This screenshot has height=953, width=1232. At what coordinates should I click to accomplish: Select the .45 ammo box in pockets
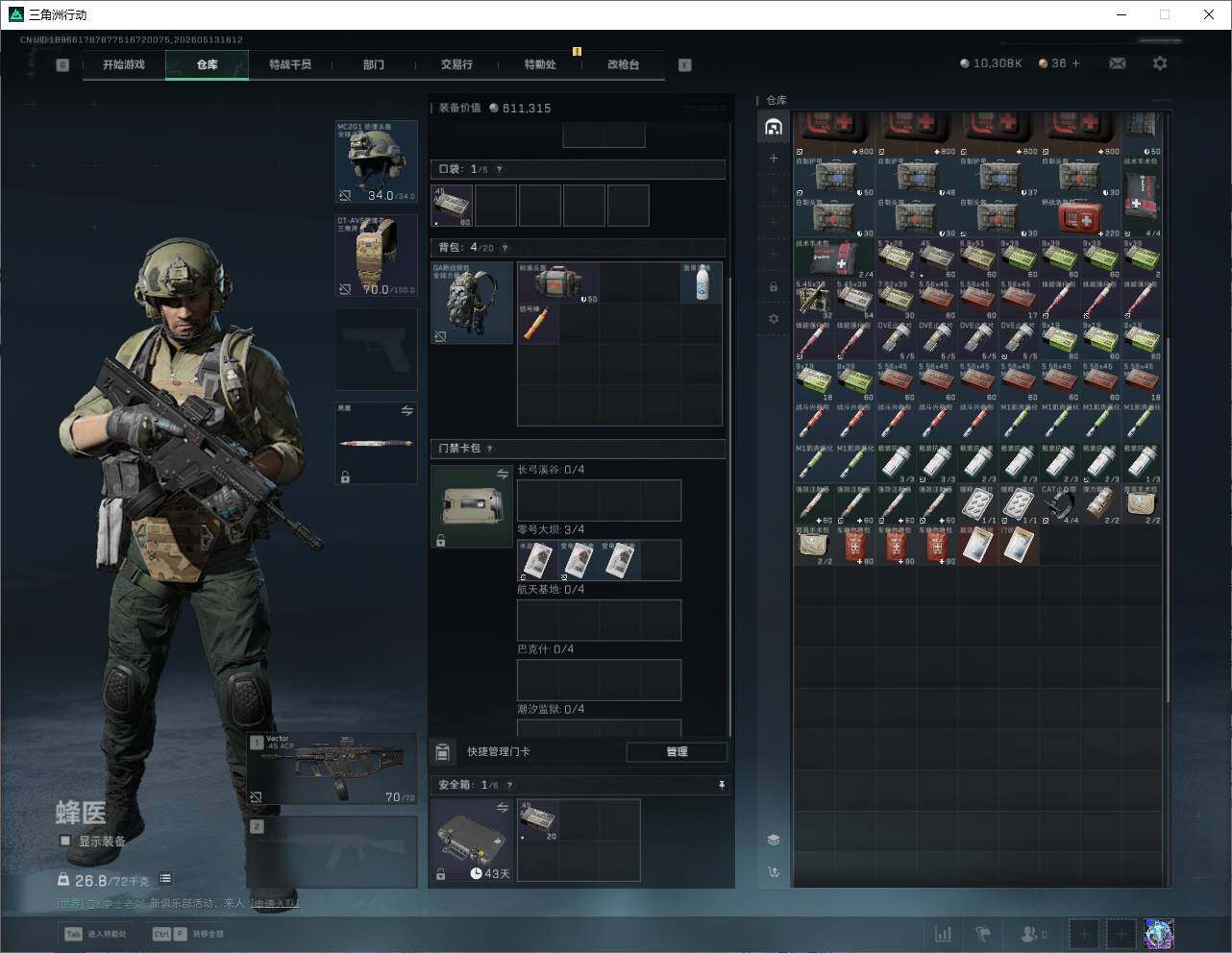click(452, 206)
